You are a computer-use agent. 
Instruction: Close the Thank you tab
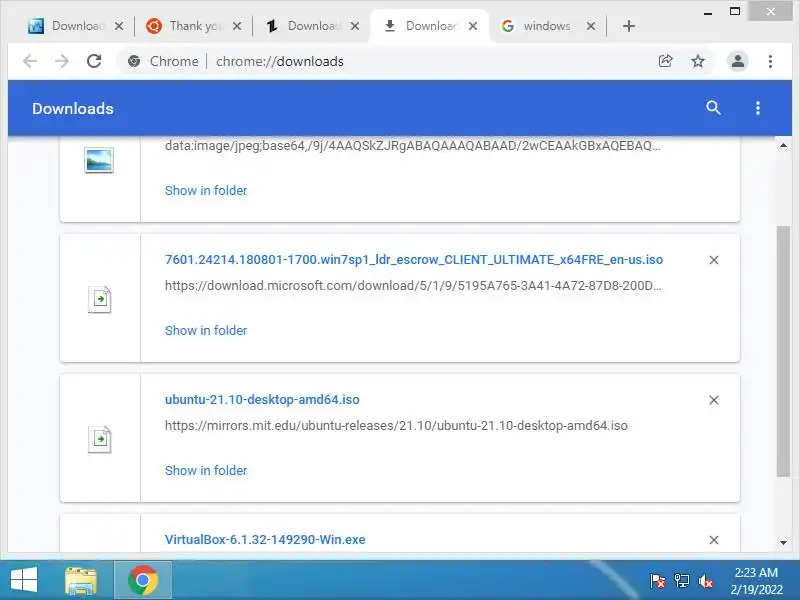(237, 26)
